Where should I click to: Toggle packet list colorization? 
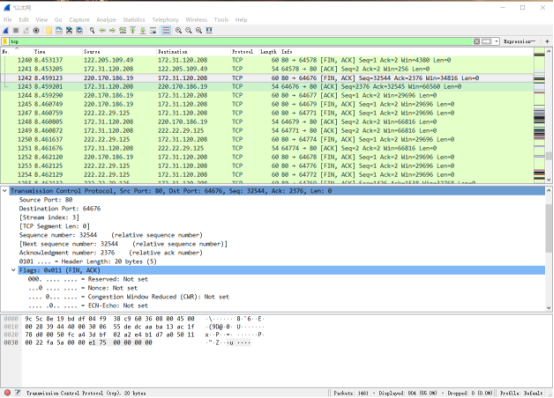click(166, 31)
